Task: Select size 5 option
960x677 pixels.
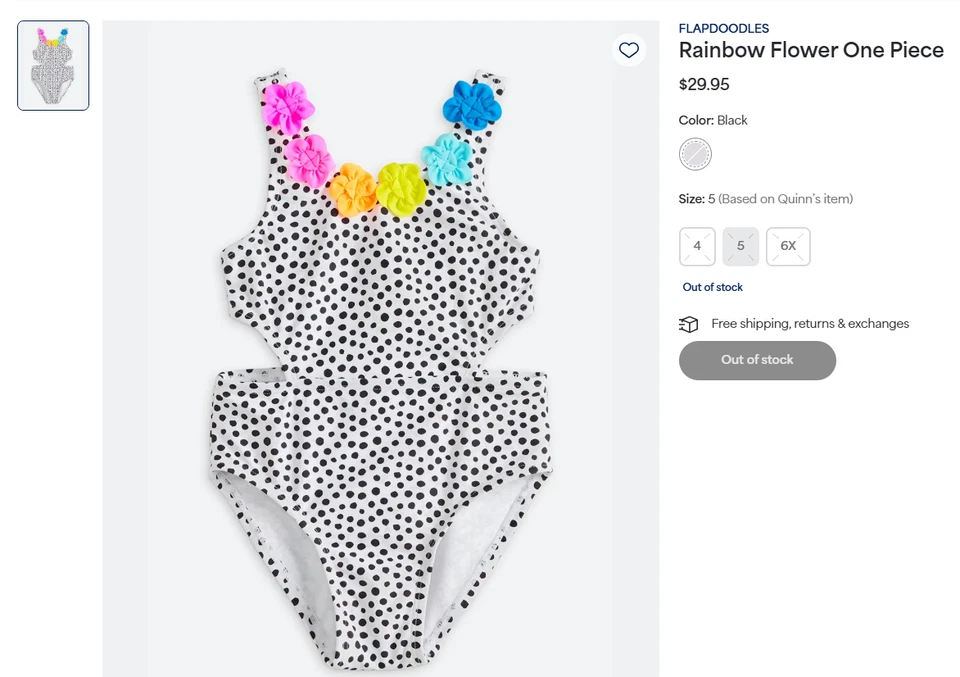Action: (740, 246)
